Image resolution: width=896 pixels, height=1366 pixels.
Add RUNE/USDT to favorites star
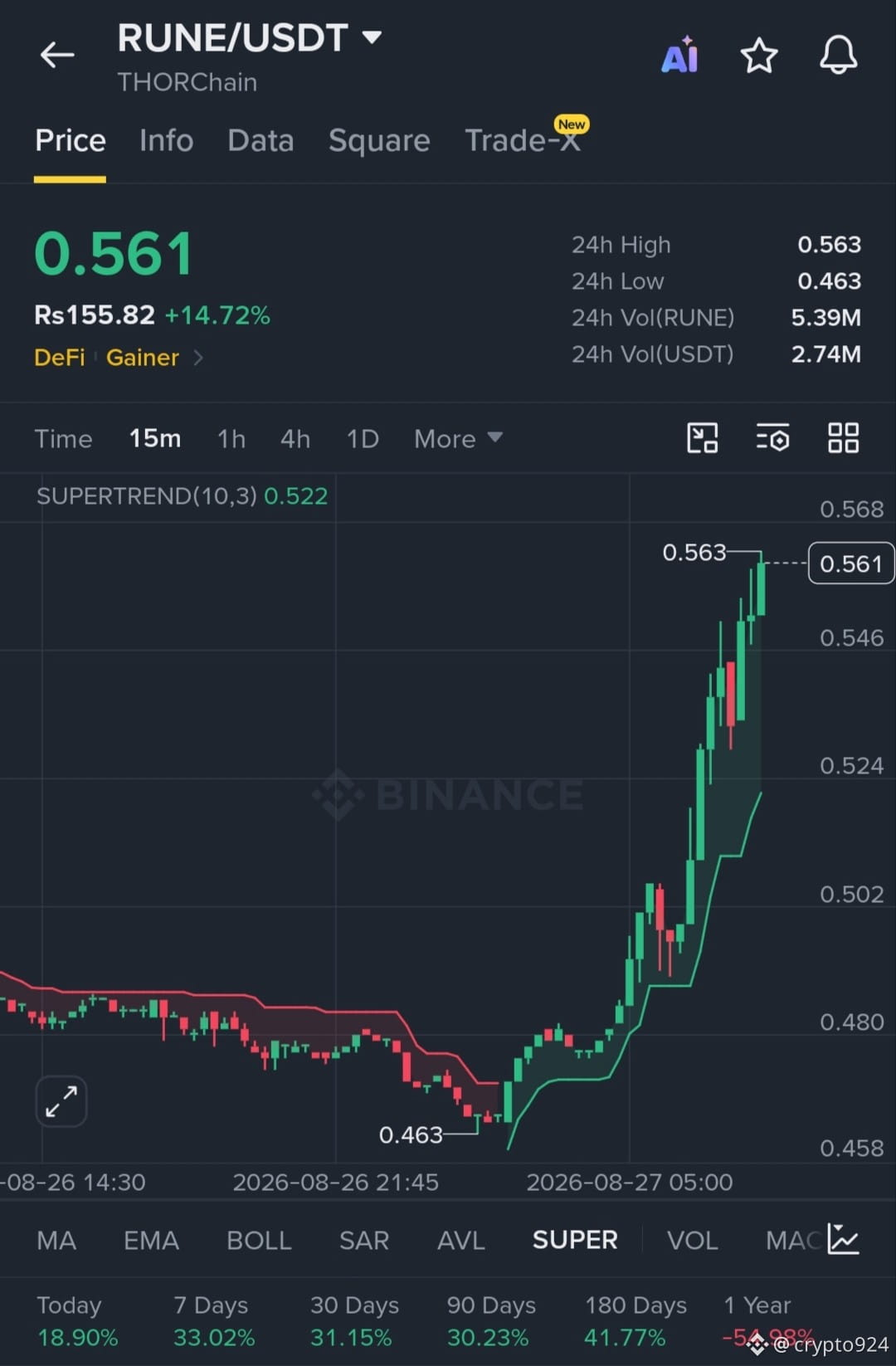(758, 56)
